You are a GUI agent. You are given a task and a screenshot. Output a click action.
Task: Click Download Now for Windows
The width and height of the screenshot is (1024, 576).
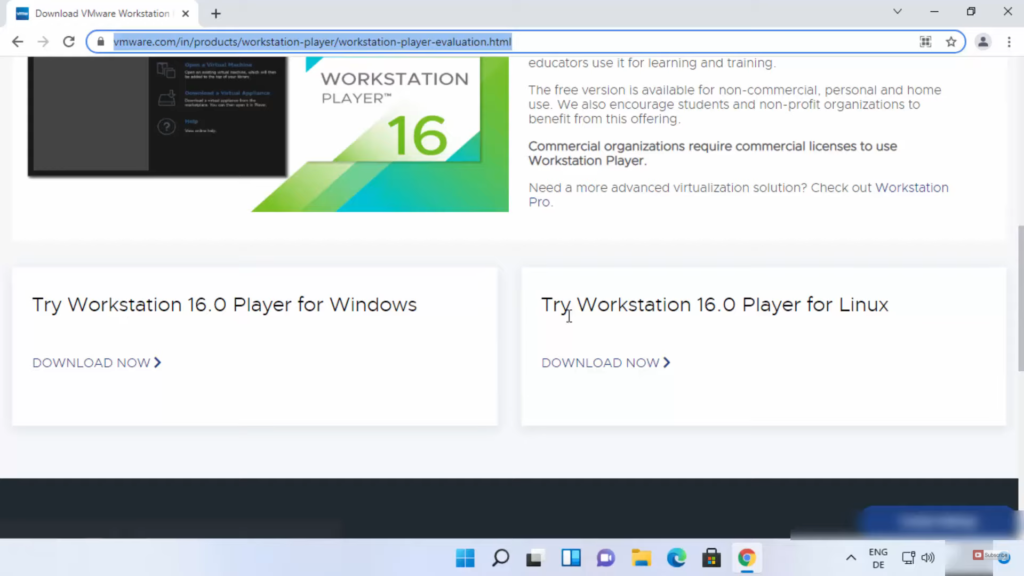pyautogui.click(x=96, y=363)
